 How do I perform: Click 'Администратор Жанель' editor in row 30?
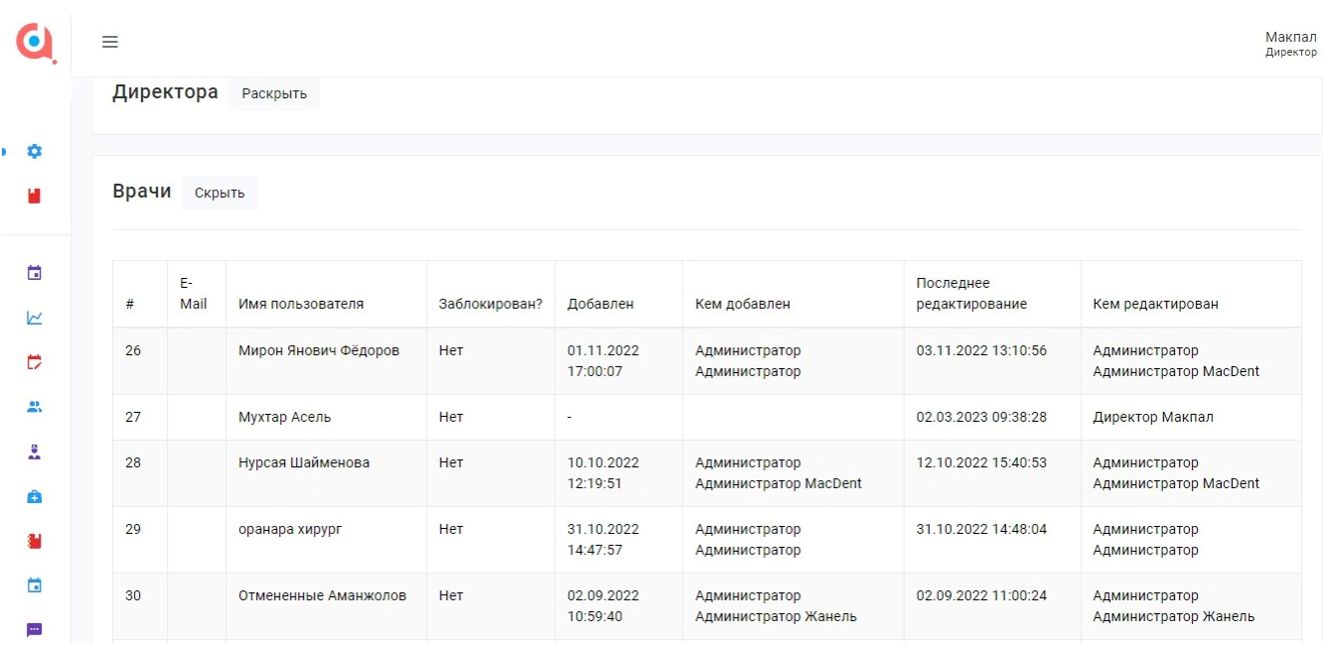1174,617
